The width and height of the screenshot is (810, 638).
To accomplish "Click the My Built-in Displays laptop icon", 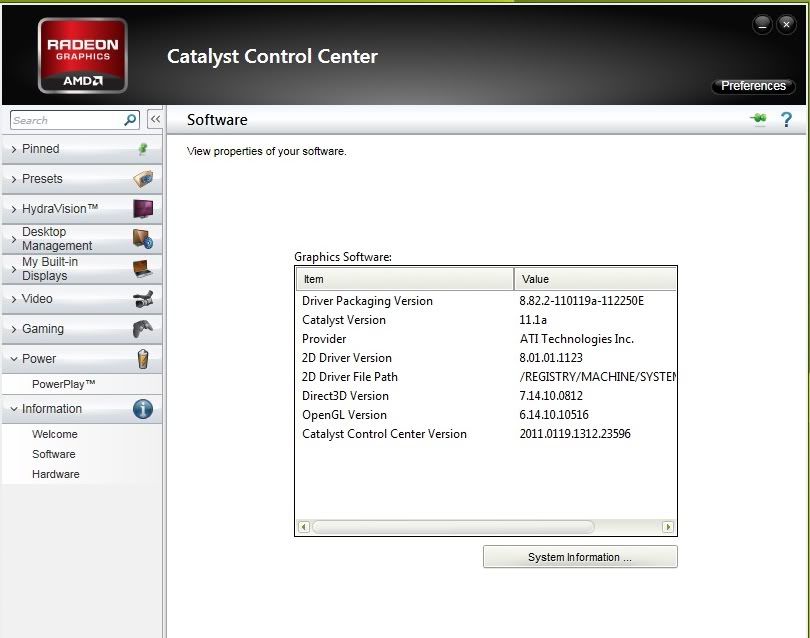I will (143, 269).
